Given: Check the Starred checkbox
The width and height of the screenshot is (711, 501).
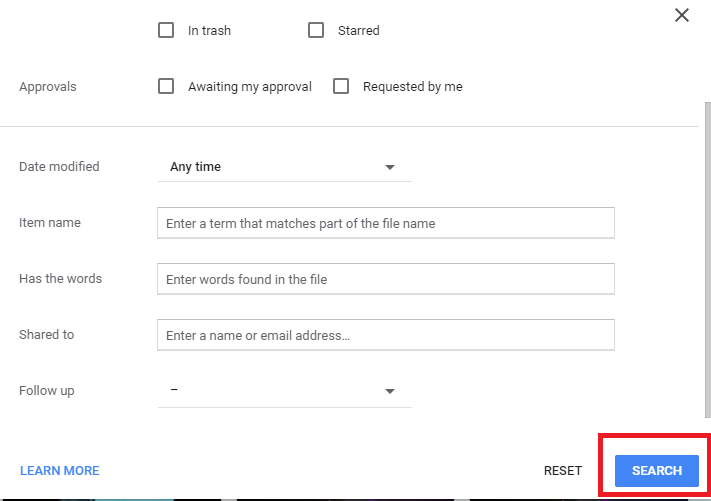Looking at the screenshot, I should [316, 30].
